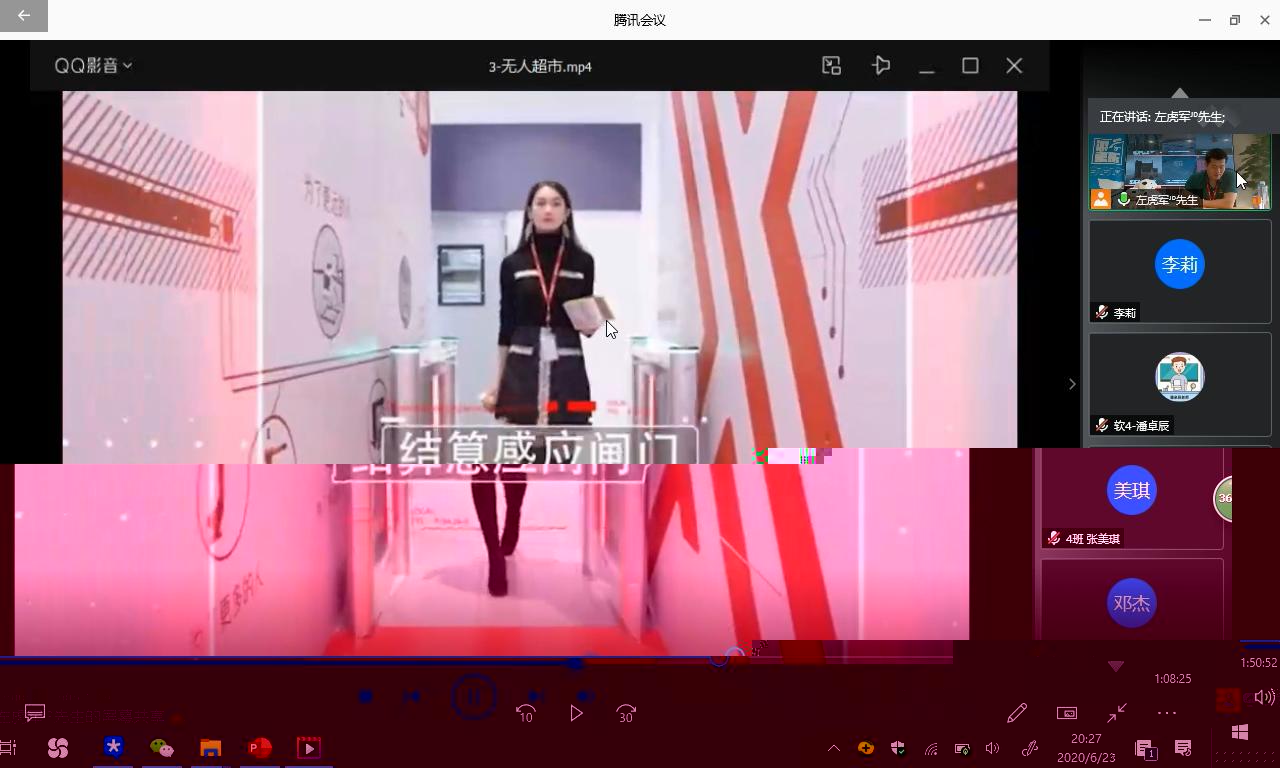Viewport: 1280px width, 768px height.
Task: Click the active mic icon beside 左虎军先生
Action: 1124,200
